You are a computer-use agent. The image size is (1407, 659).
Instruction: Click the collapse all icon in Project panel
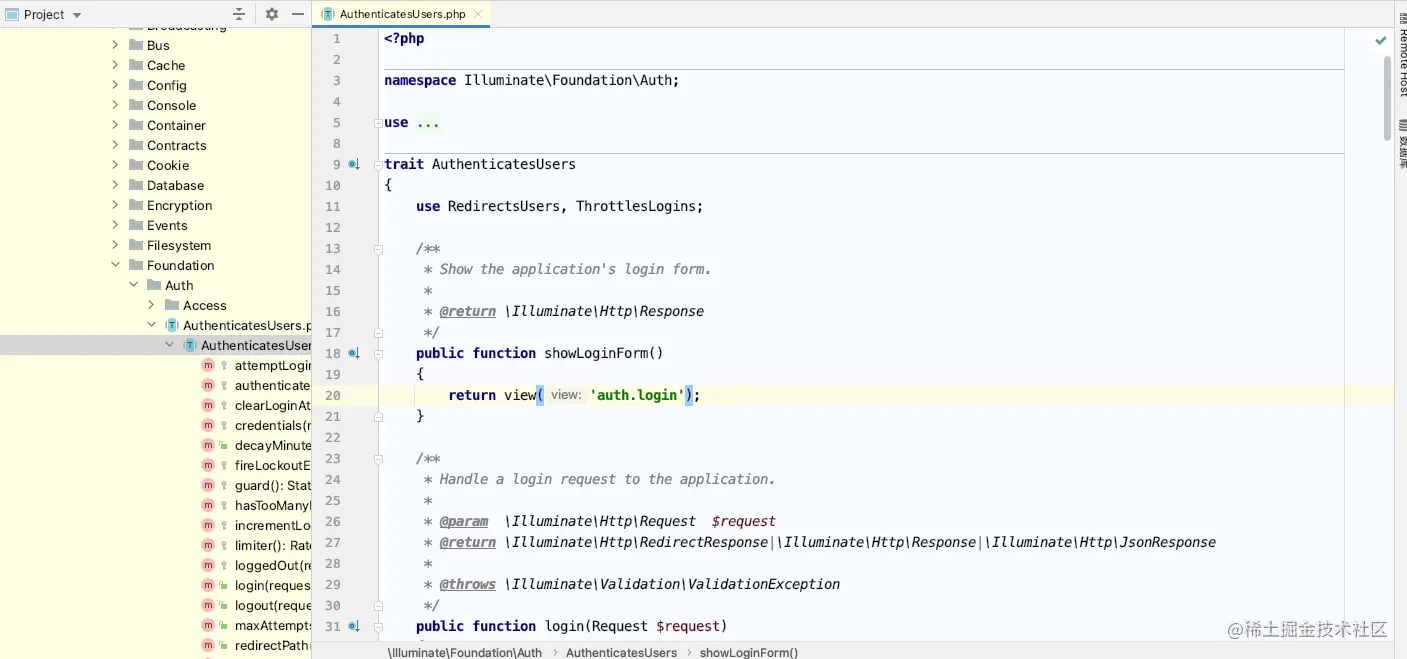coord(238,14)
